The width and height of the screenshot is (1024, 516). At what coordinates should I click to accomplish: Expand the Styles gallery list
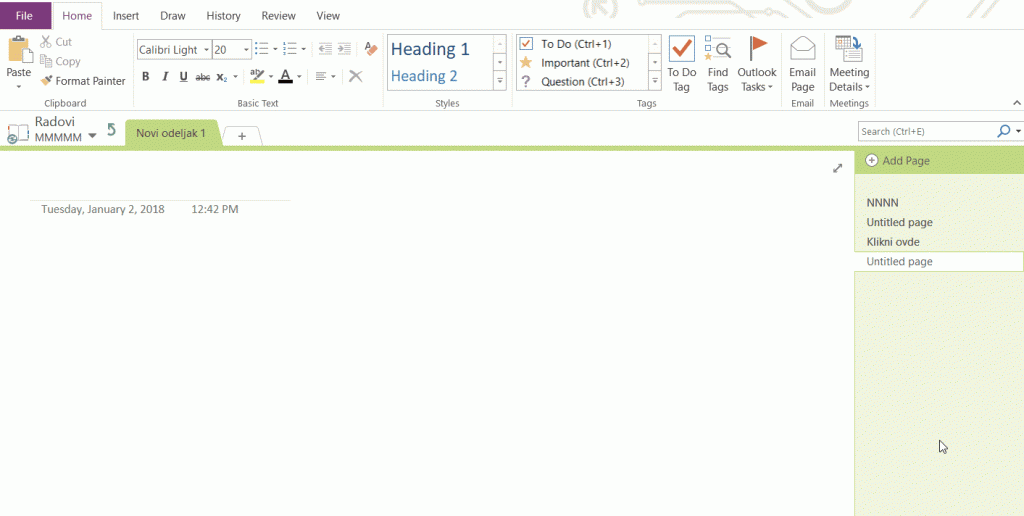pos(500,81)
